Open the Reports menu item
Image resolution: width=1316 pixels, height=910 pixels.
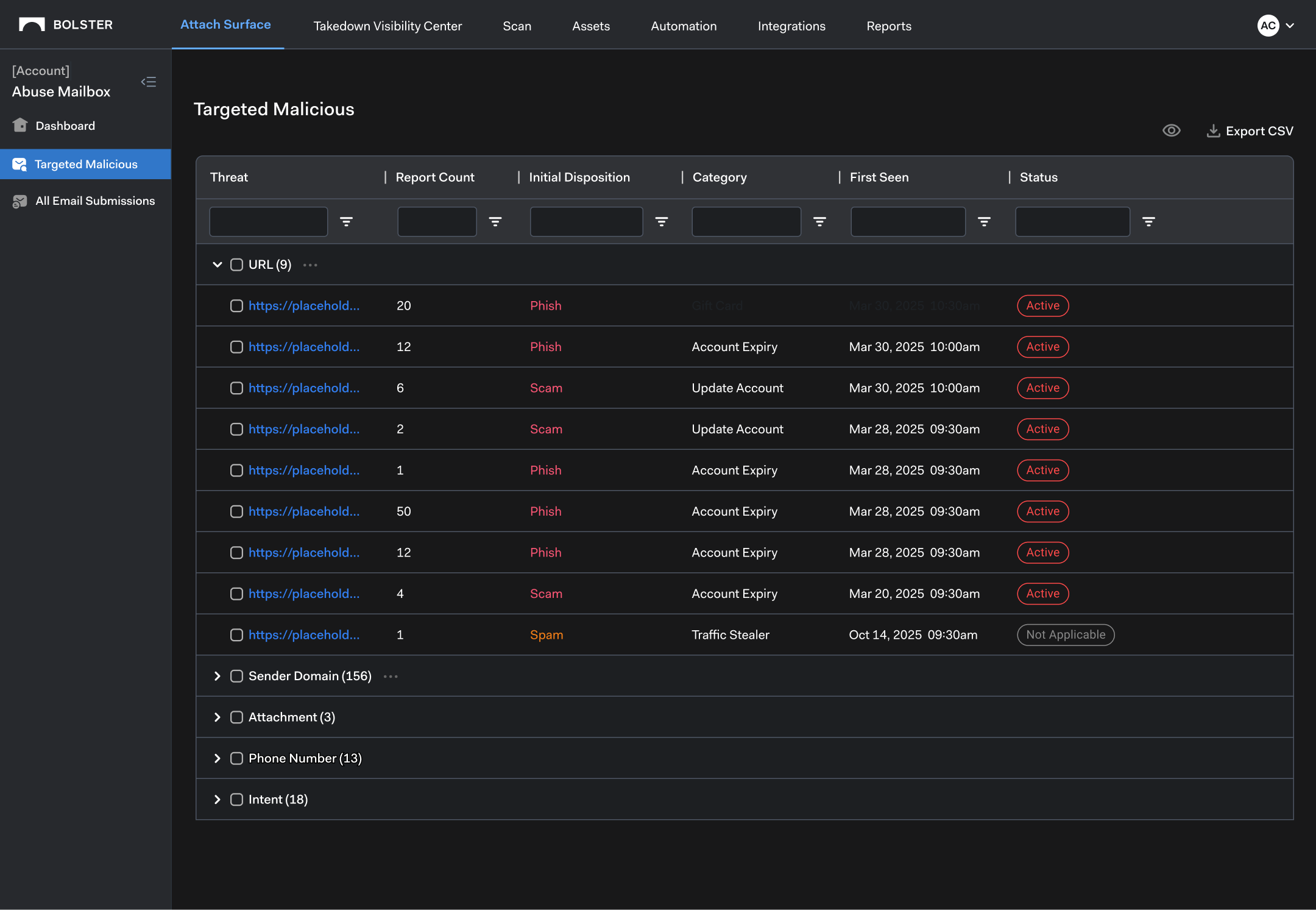889,26
